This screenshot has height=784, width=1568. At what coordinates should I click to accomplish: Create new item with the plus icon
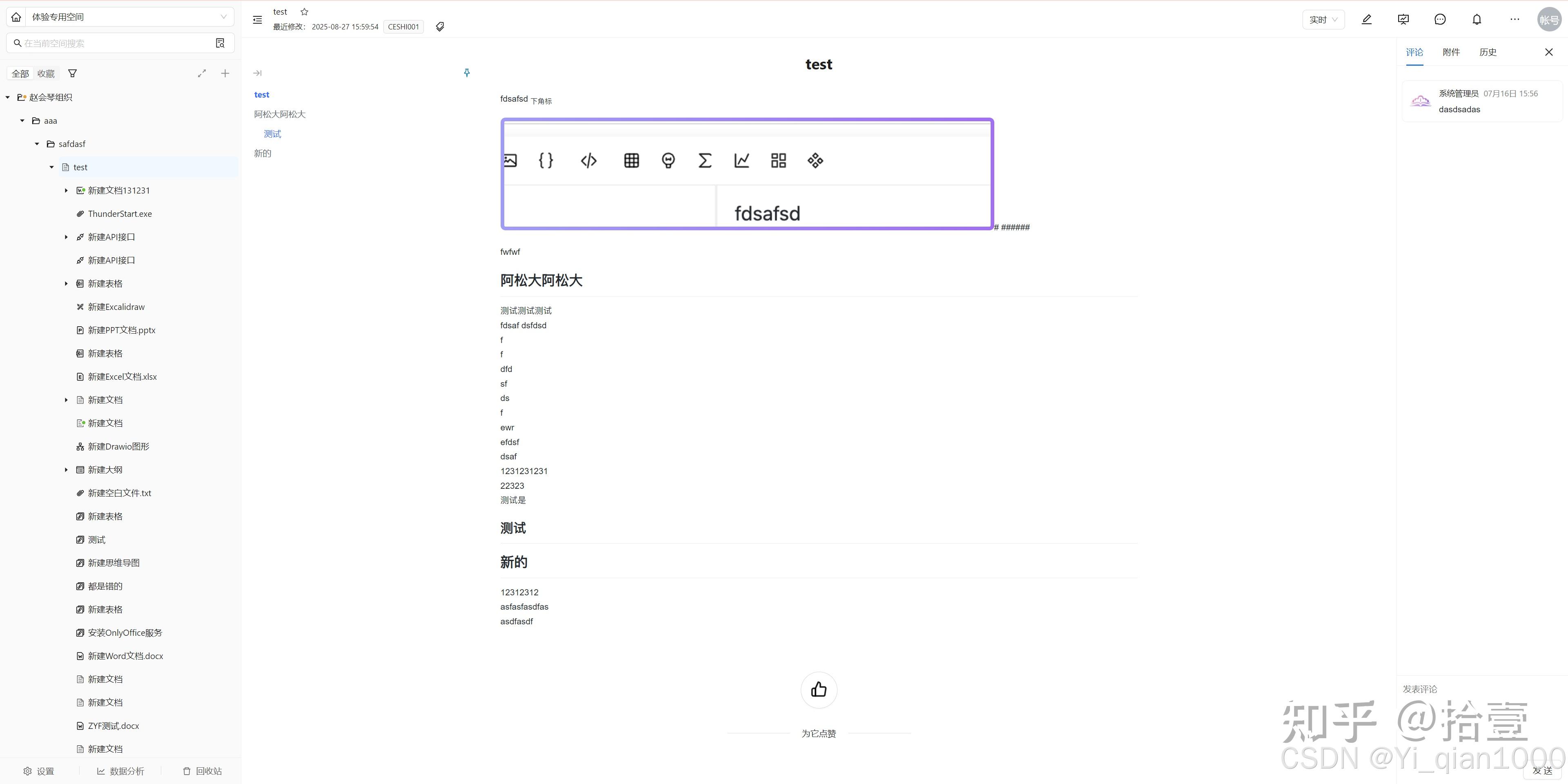225,73
